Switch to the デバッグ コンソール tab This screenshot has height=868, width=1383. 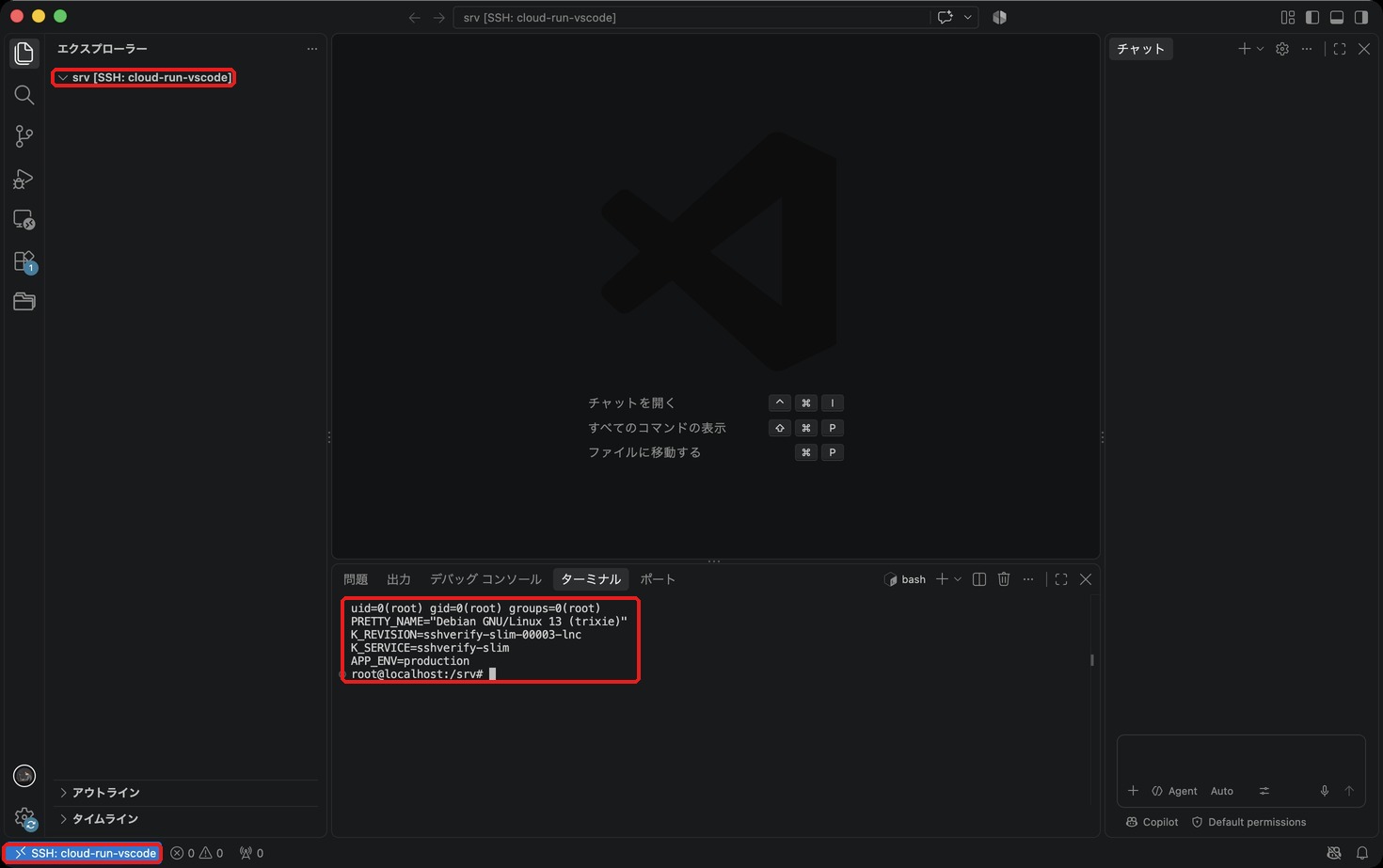pos(485,579)
